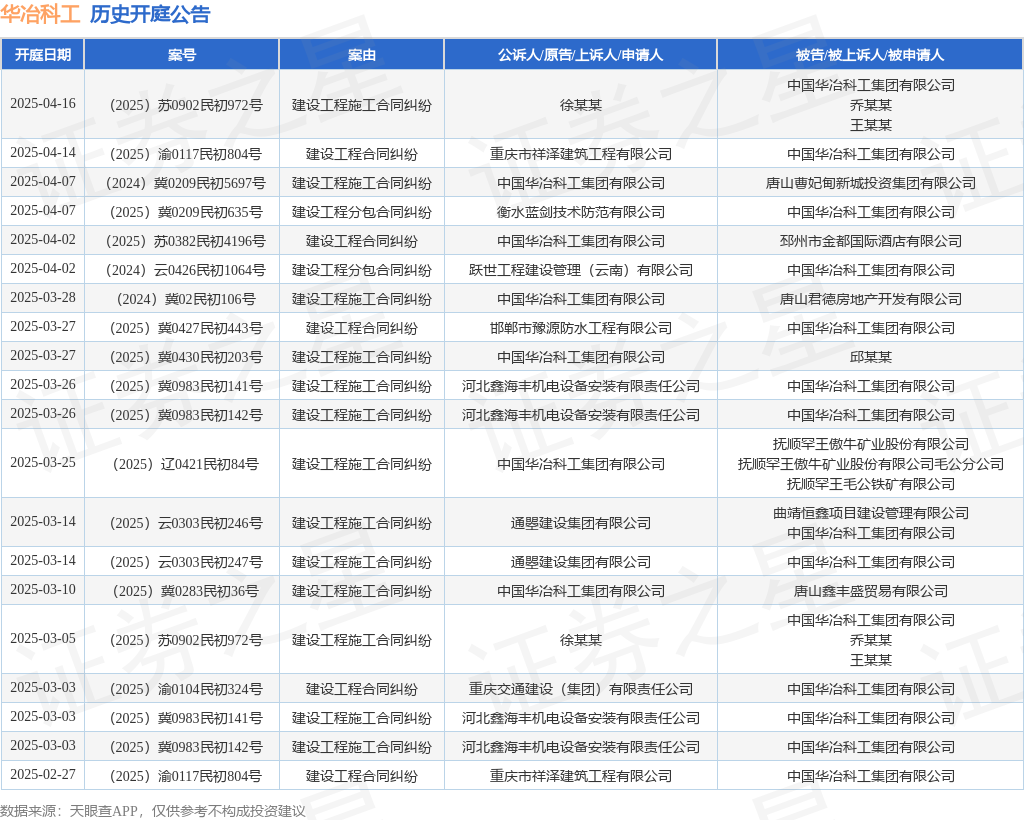Click defendant 唐山鑫丰盛贸易有限公司

[x=871, y=591]
